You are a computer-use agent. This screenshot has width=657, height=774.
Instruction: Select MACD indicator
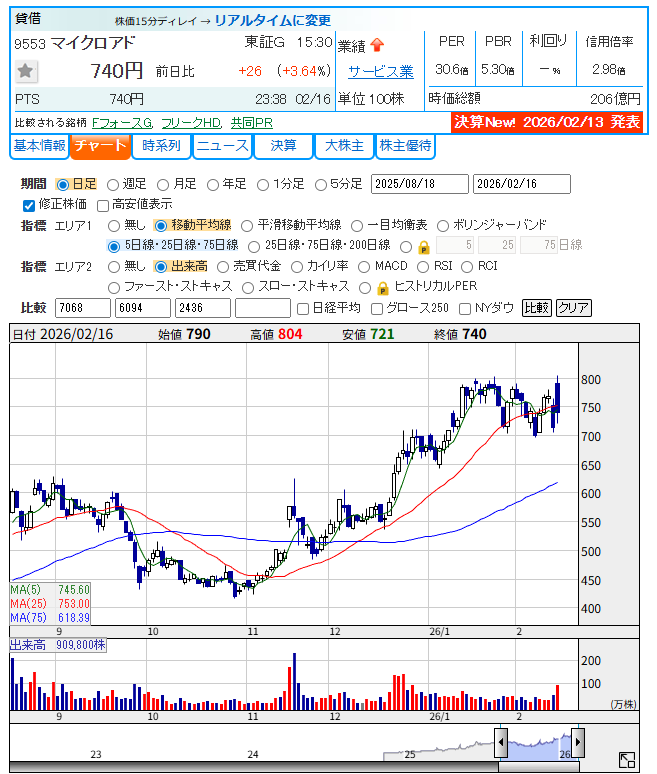coord(364,267)
